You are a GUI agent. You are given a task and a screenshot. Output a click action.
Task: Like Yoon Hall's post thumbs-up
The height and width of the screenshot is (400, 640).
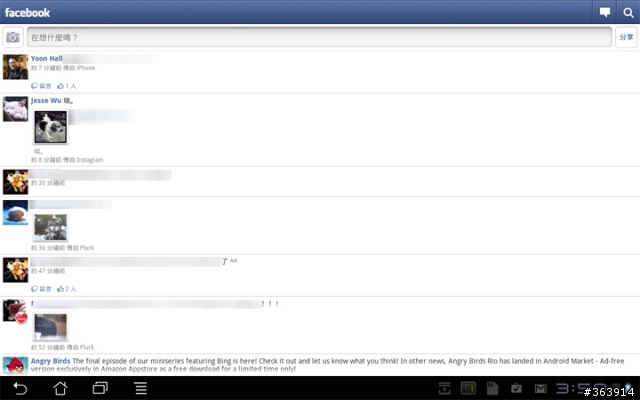click(67, 86)
